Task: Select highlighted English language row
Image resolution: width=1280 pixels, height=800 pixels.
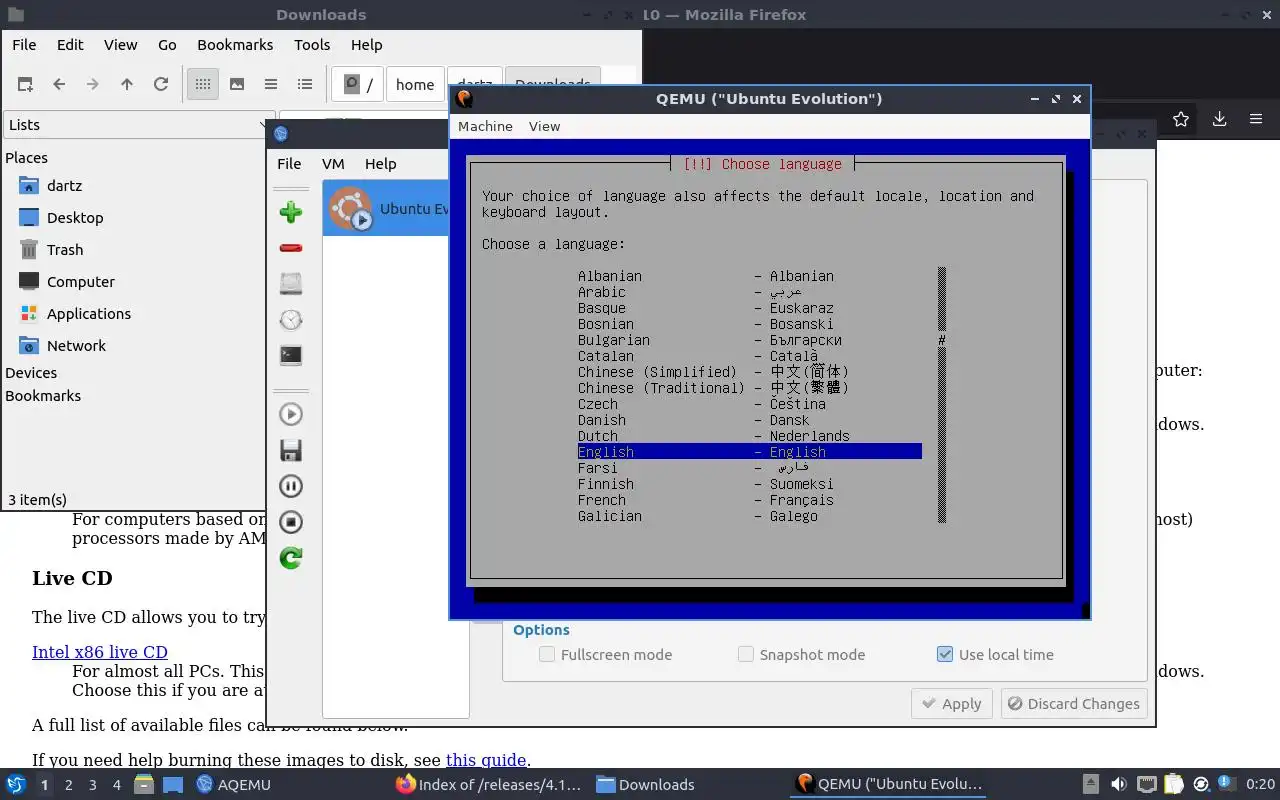Action: point(749,452)
